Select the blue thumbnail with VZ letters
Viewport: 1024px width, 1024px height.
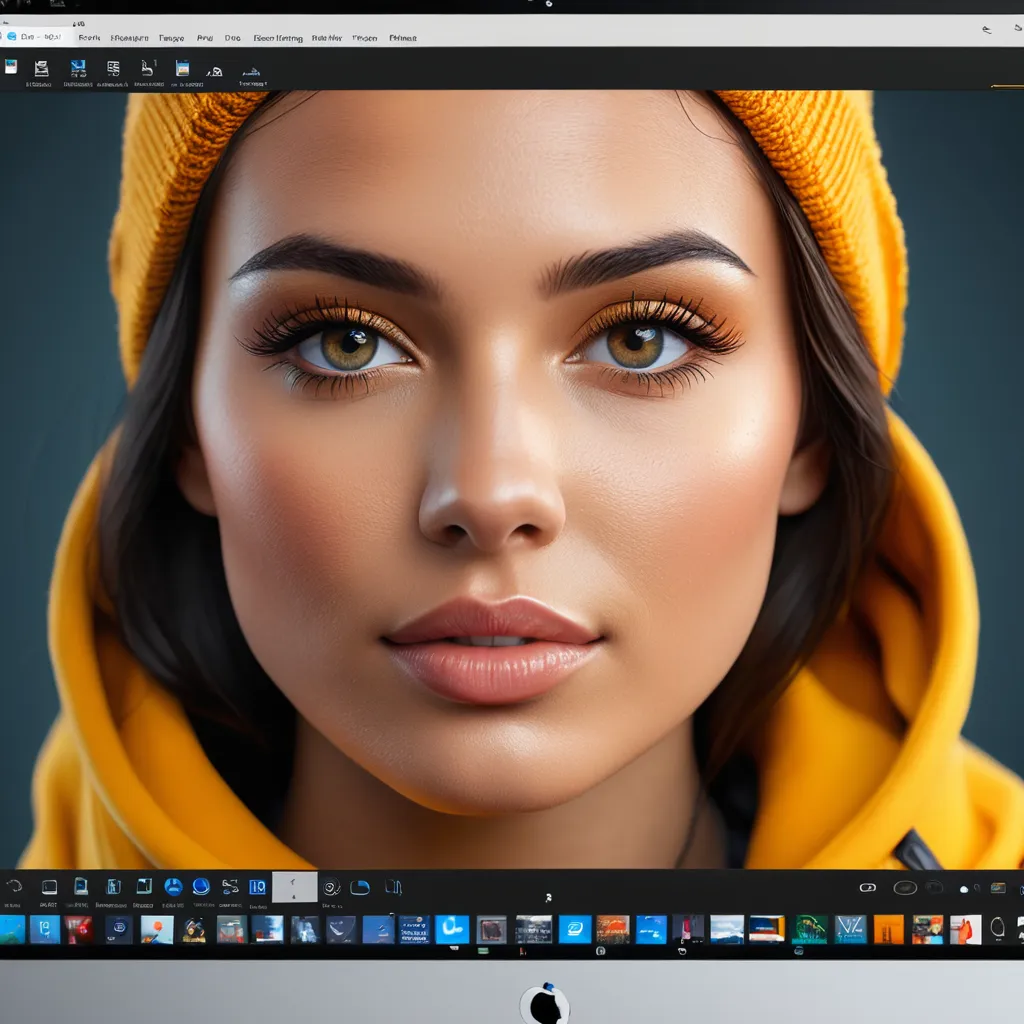click(x=850, y=929)
